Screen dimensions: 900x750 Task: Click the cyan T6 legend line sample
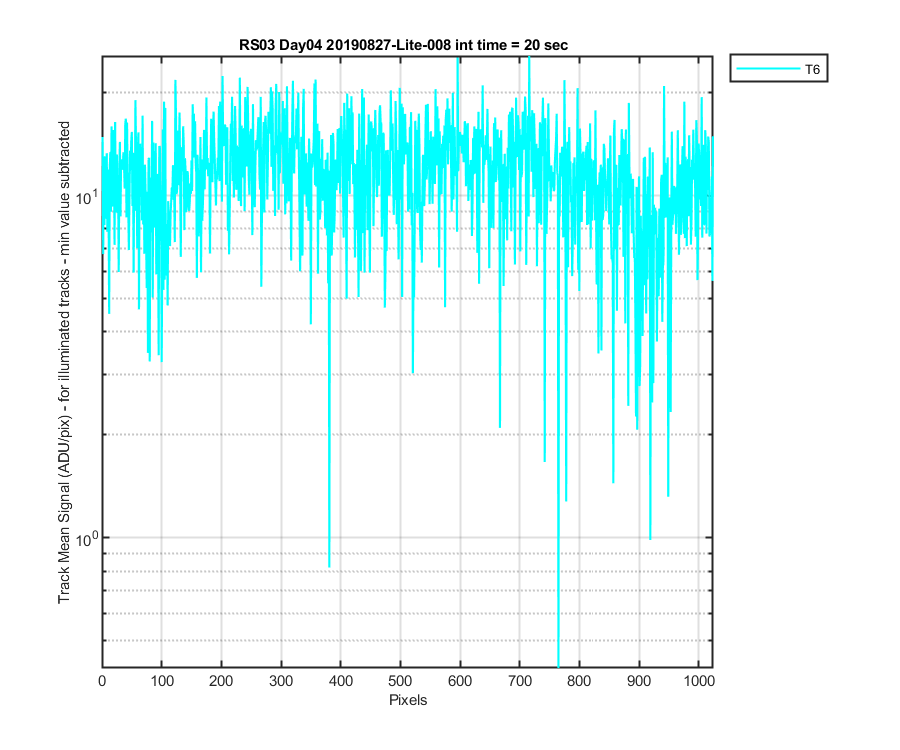(x=768, y=69)
